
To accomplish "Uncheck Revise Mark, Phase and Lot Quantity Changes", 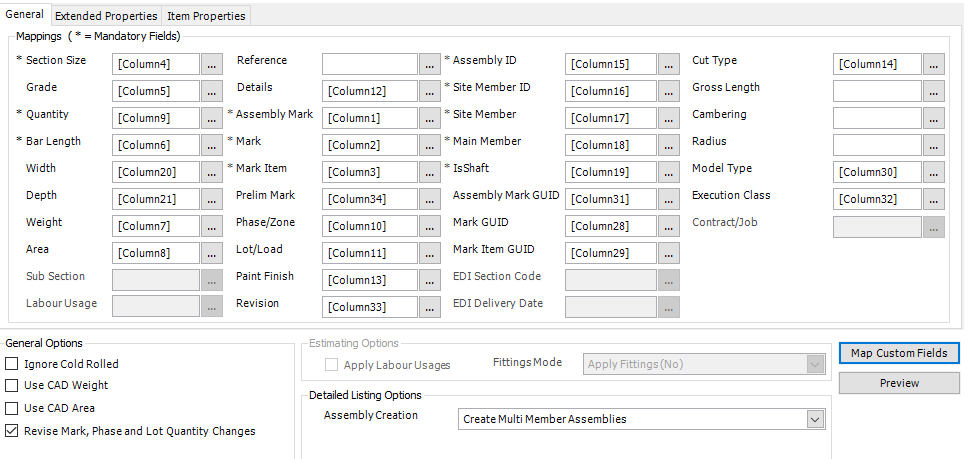I will [x=12, y=432].
